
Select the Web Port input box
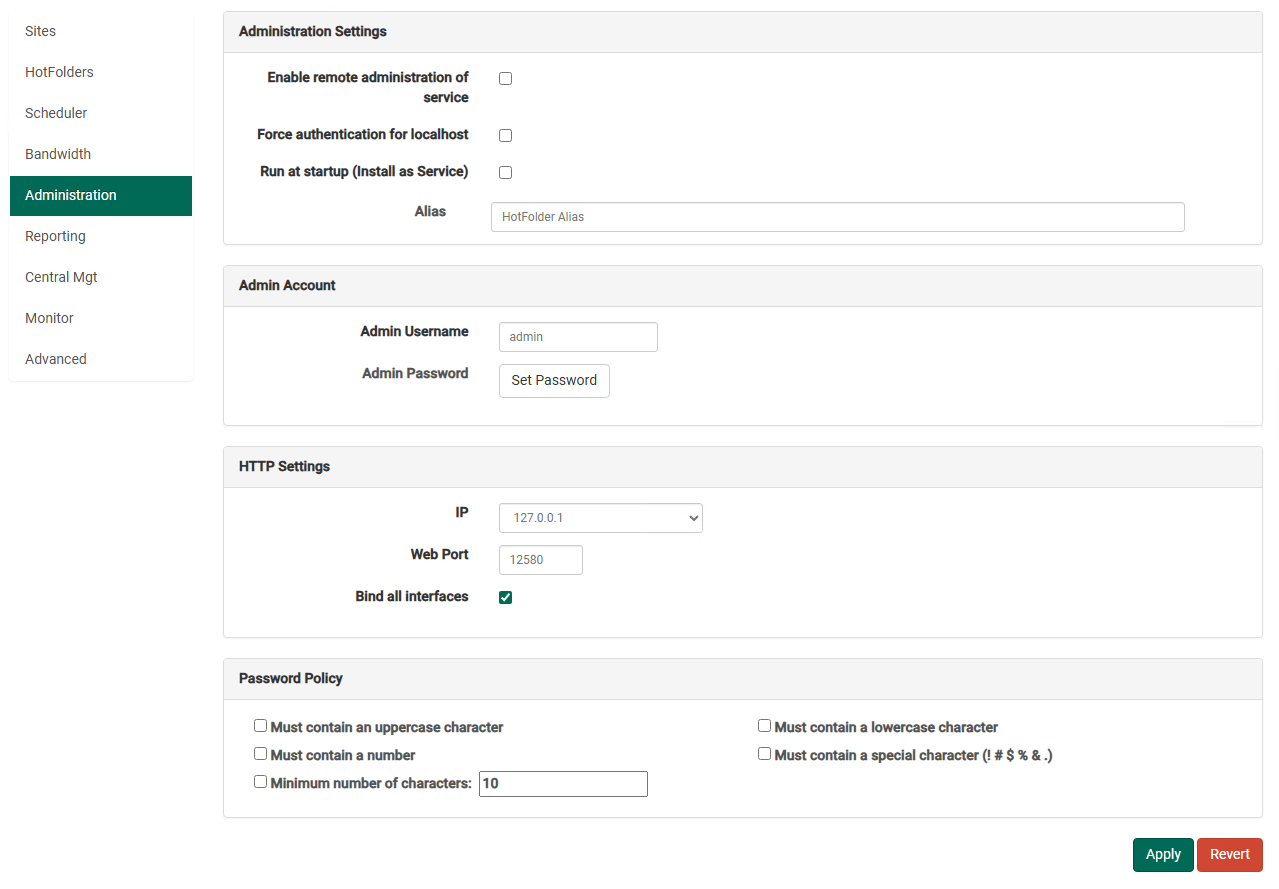[541, 560]
